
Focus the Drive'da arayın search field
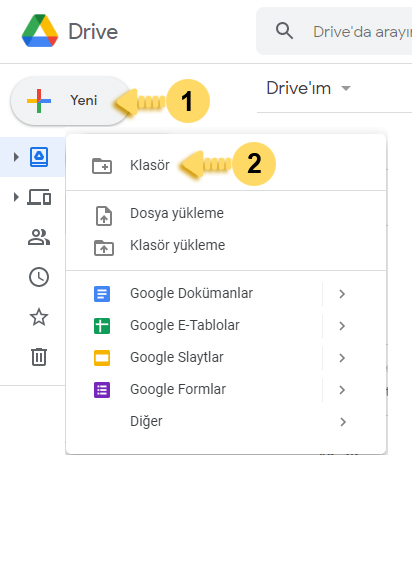[360, 31]
